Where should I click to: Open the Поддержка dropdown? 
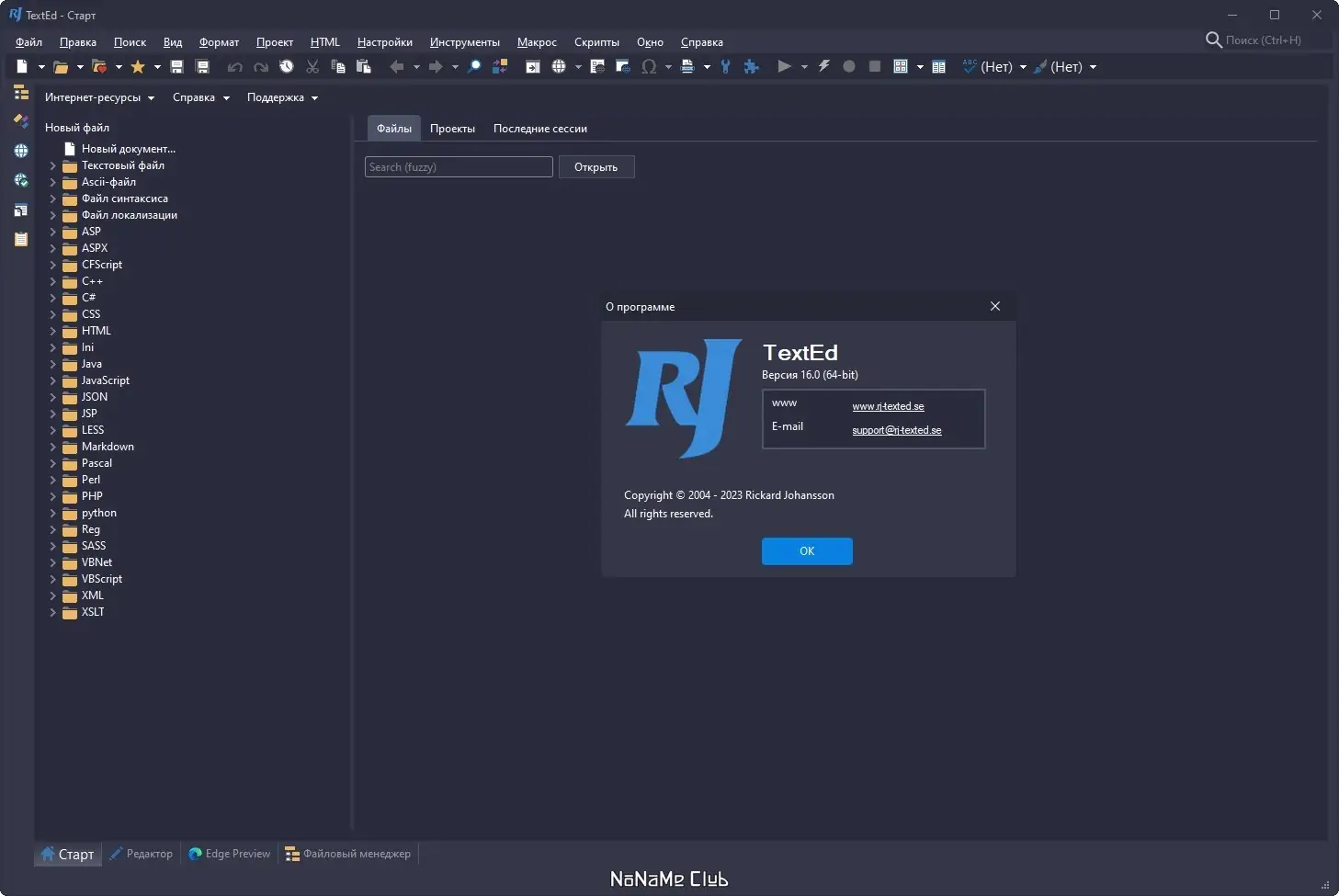click(x=282, y=97)
